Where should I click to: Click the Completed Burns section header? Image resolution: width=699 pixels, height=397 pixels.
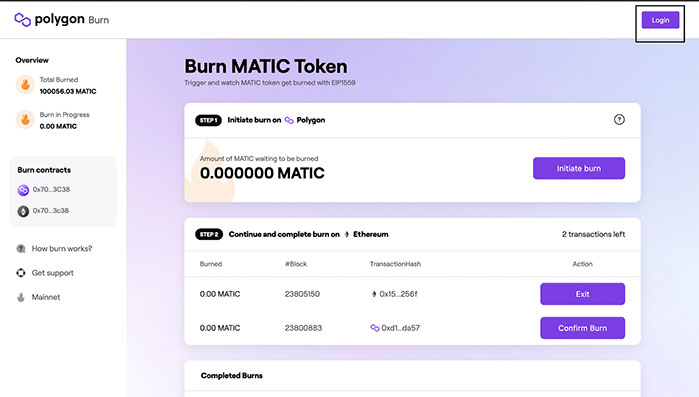pyautogui.click(x=232, y=376)
